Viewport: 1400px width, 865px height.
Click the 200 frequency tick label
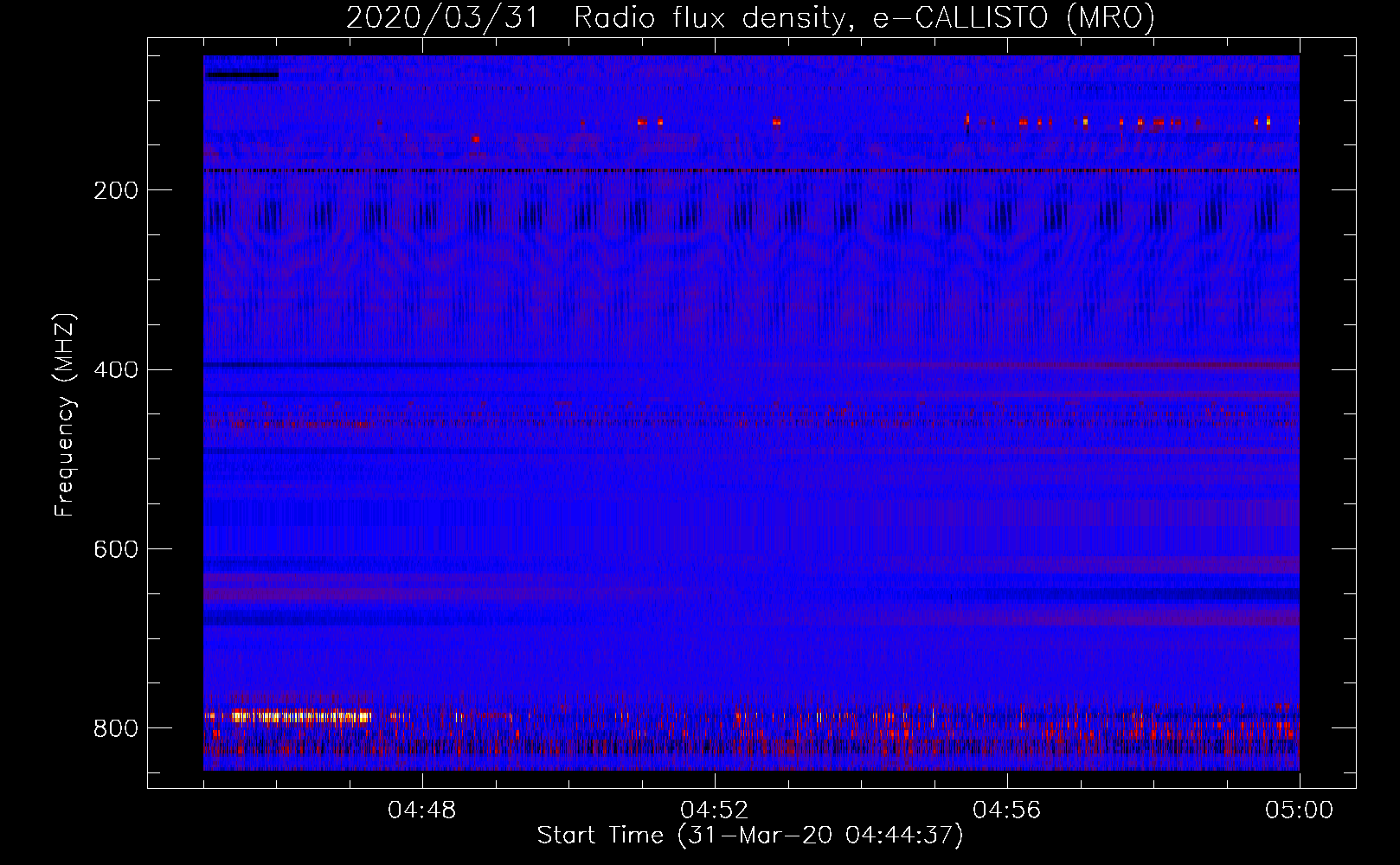pos(116,191)
